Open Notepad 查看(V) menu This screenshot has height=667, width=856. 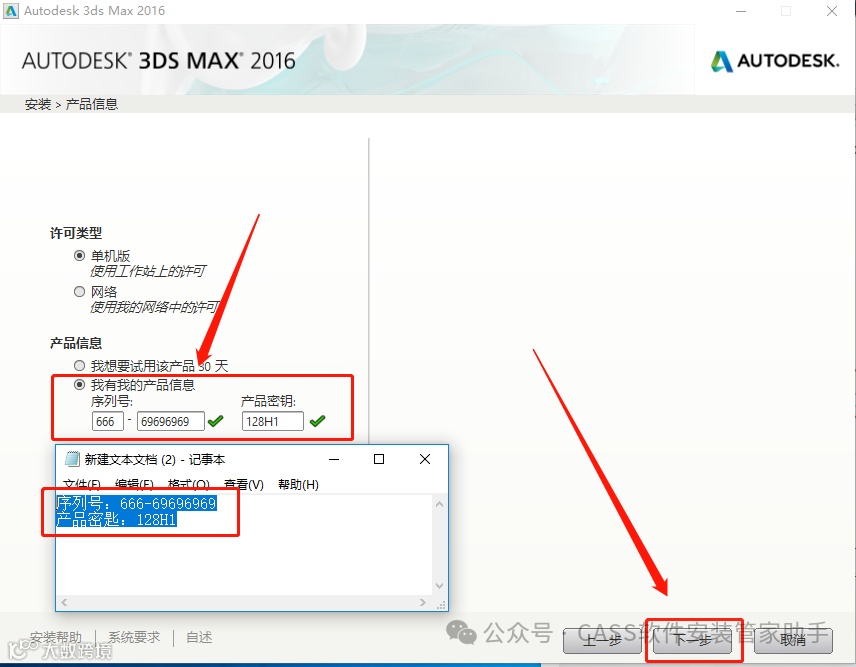click(x=244, y=485)
